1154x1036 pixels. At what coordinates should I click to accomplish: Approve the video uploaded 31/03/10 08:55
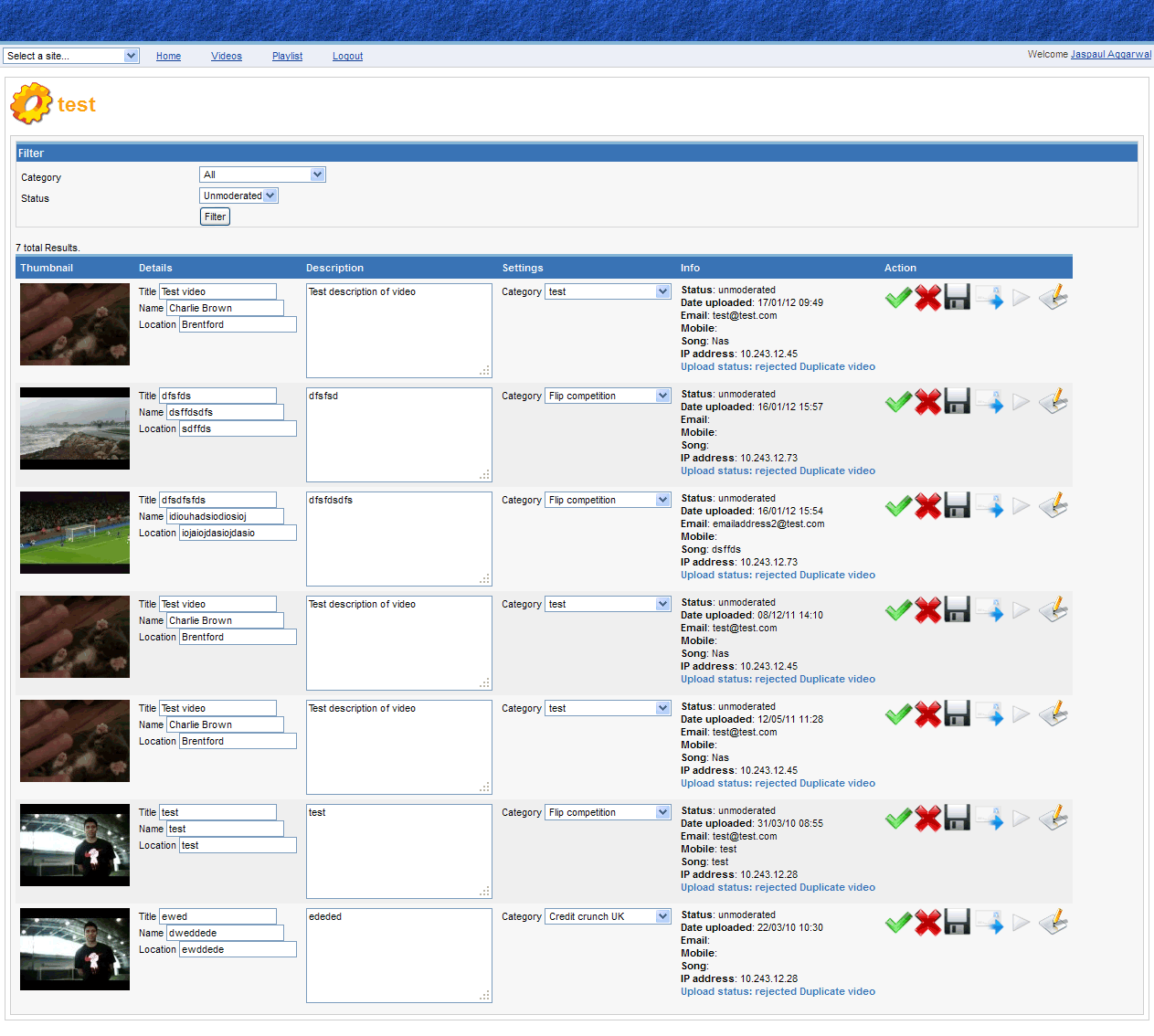898,819
